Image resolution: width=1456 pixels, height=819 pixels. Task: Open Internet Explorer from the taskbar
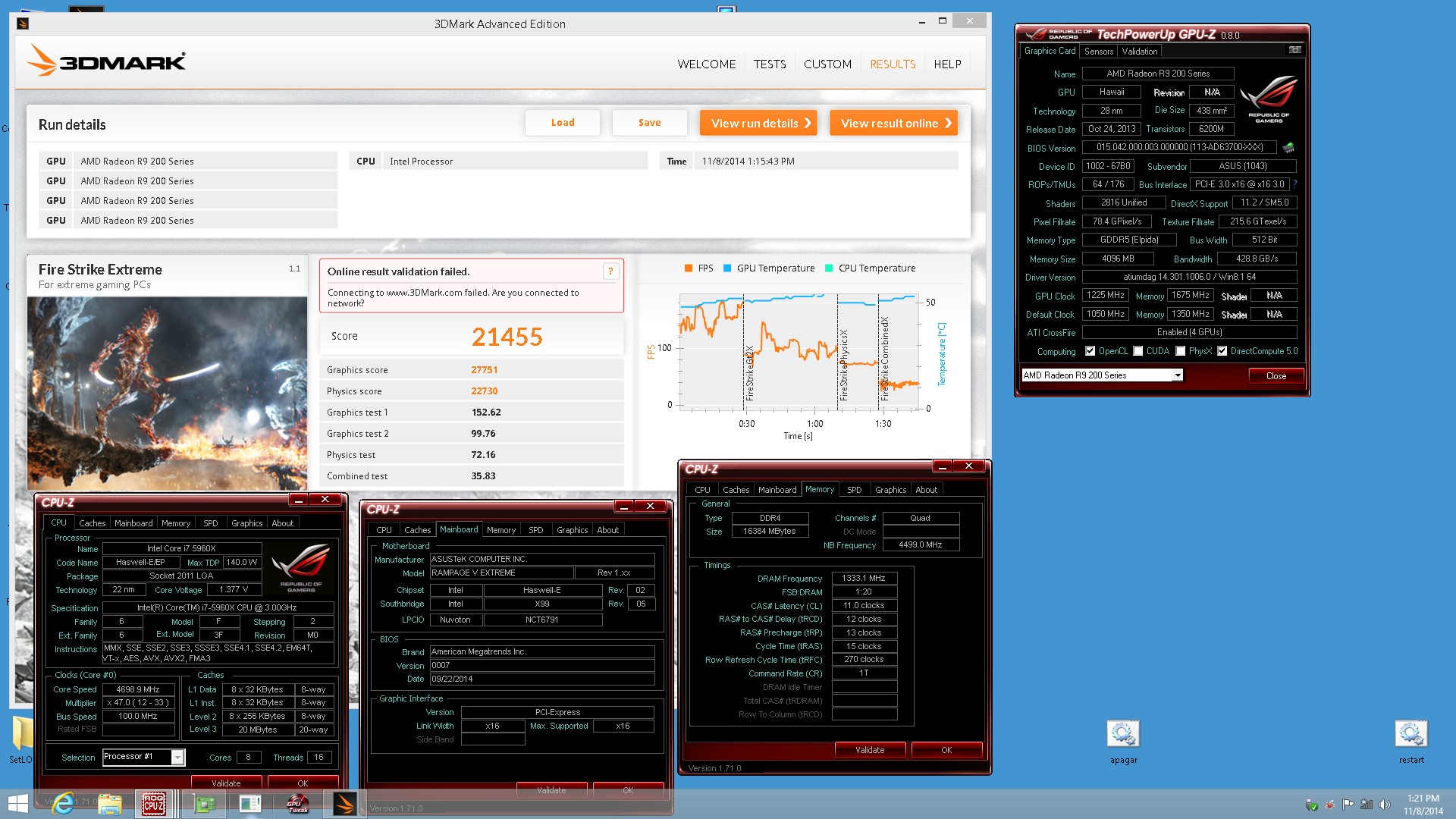tap(64, 804)
